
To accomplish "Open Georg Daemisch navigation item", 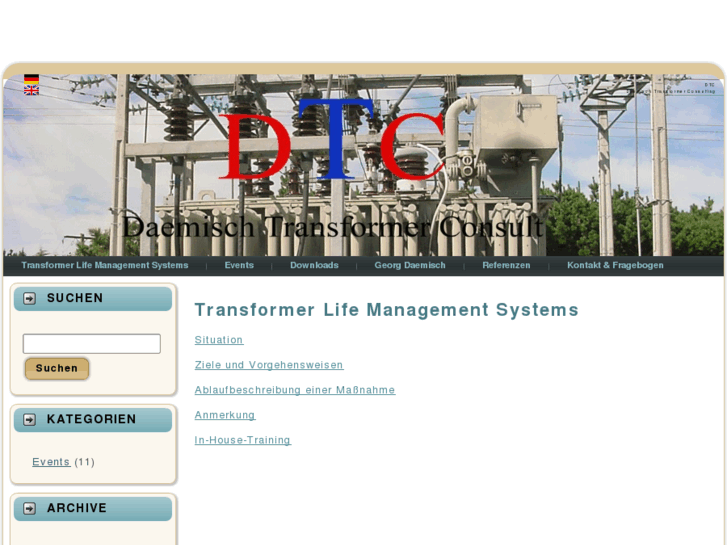I will [x=410, y=265].
